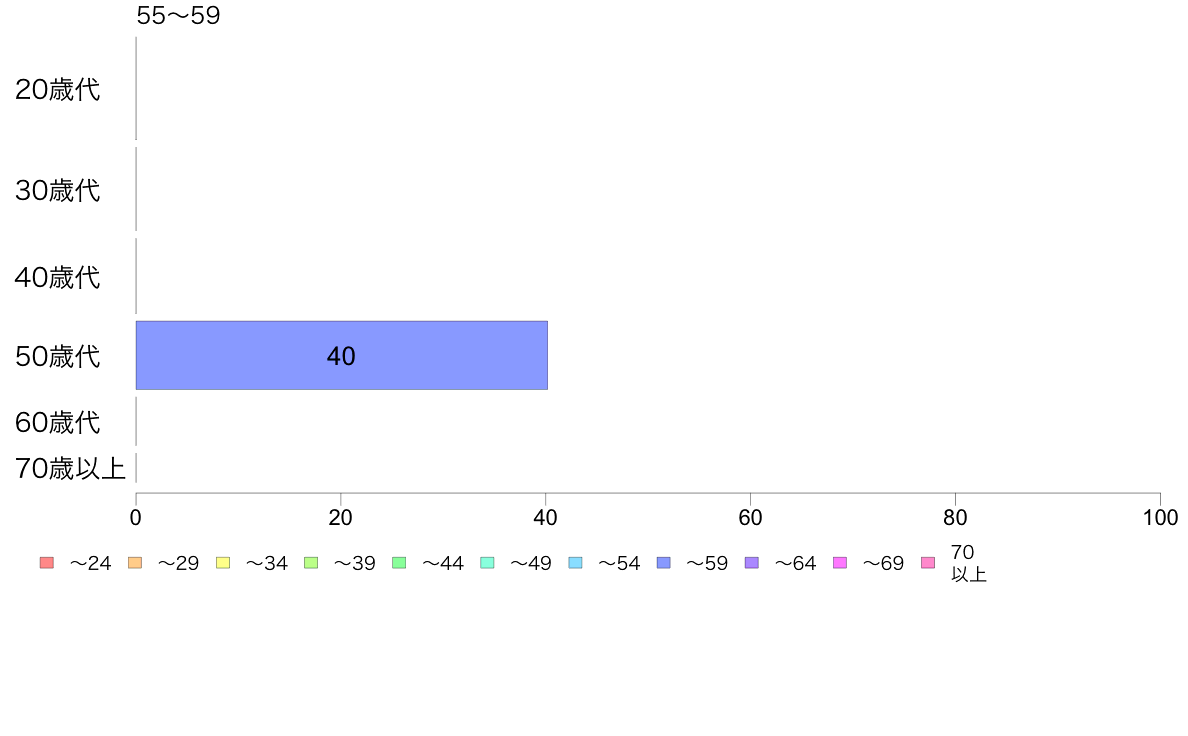Click the ~39 light green legend swatch

(311, 562)
